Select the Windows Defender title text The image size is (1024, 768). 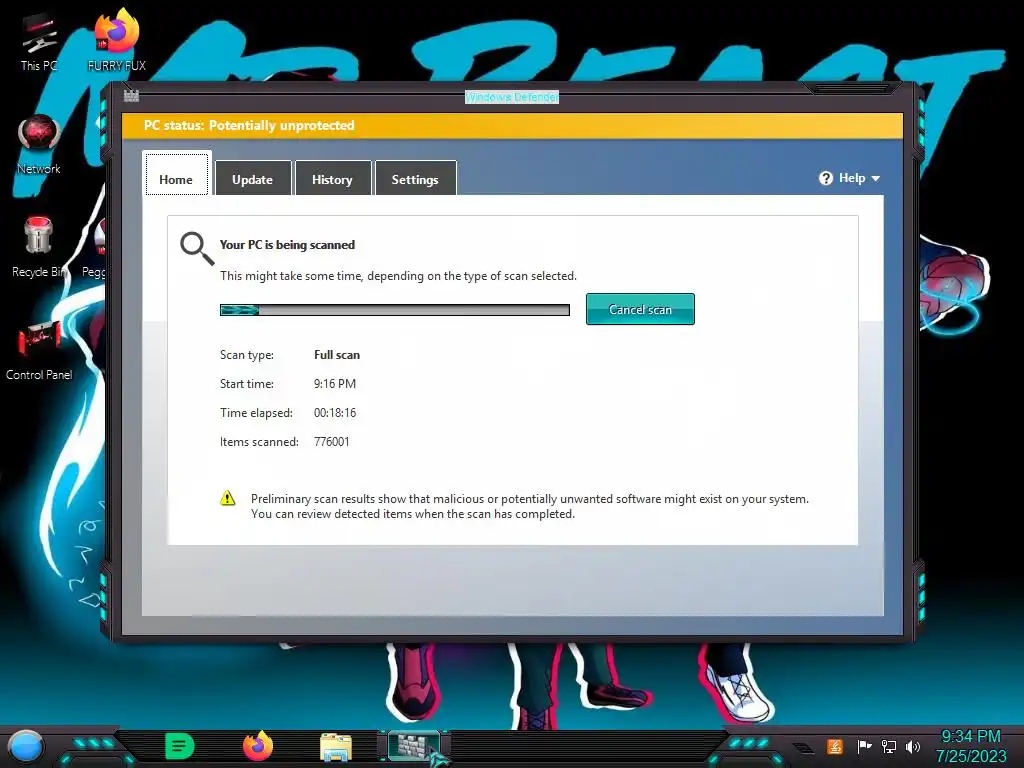pyautogui.click(x=511, y=97)
